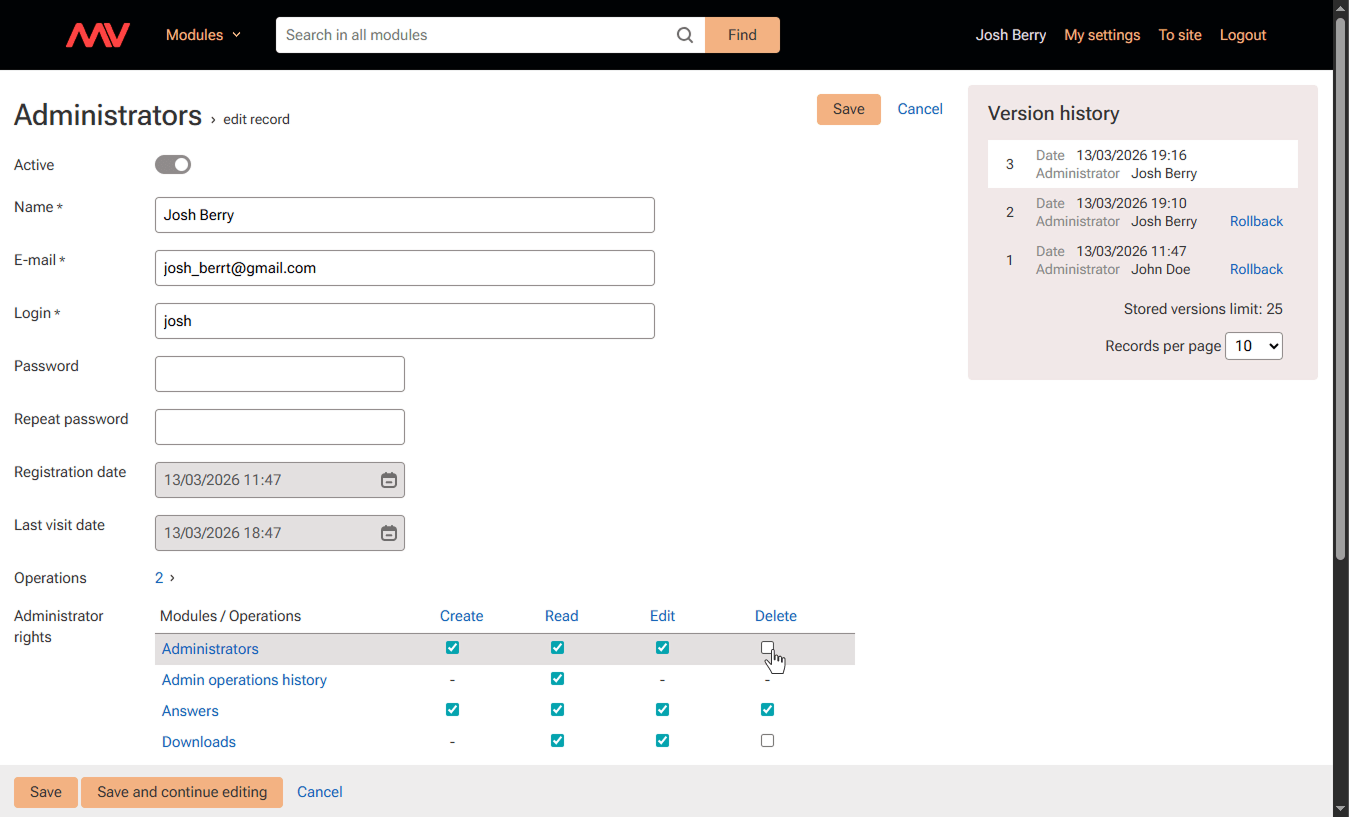
Task: Click the scrollbar down arrow
Action: [1340, 807]
